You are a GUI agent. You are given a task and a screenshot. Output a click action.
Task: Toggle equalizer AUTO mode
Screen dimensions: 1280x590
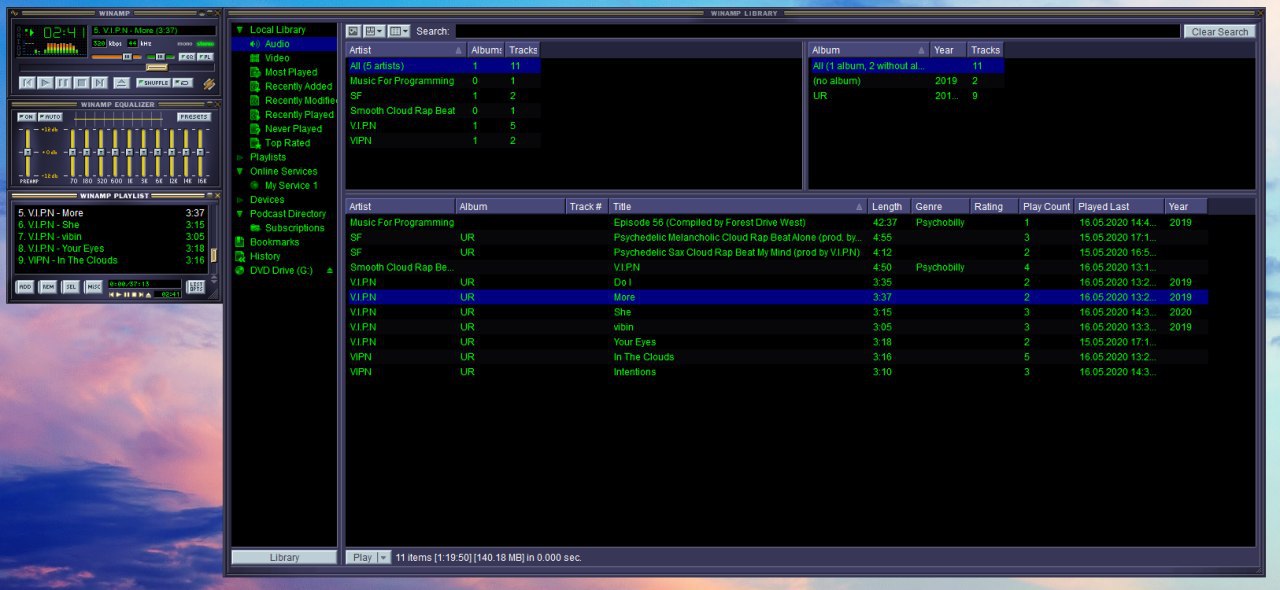[50, 117]
